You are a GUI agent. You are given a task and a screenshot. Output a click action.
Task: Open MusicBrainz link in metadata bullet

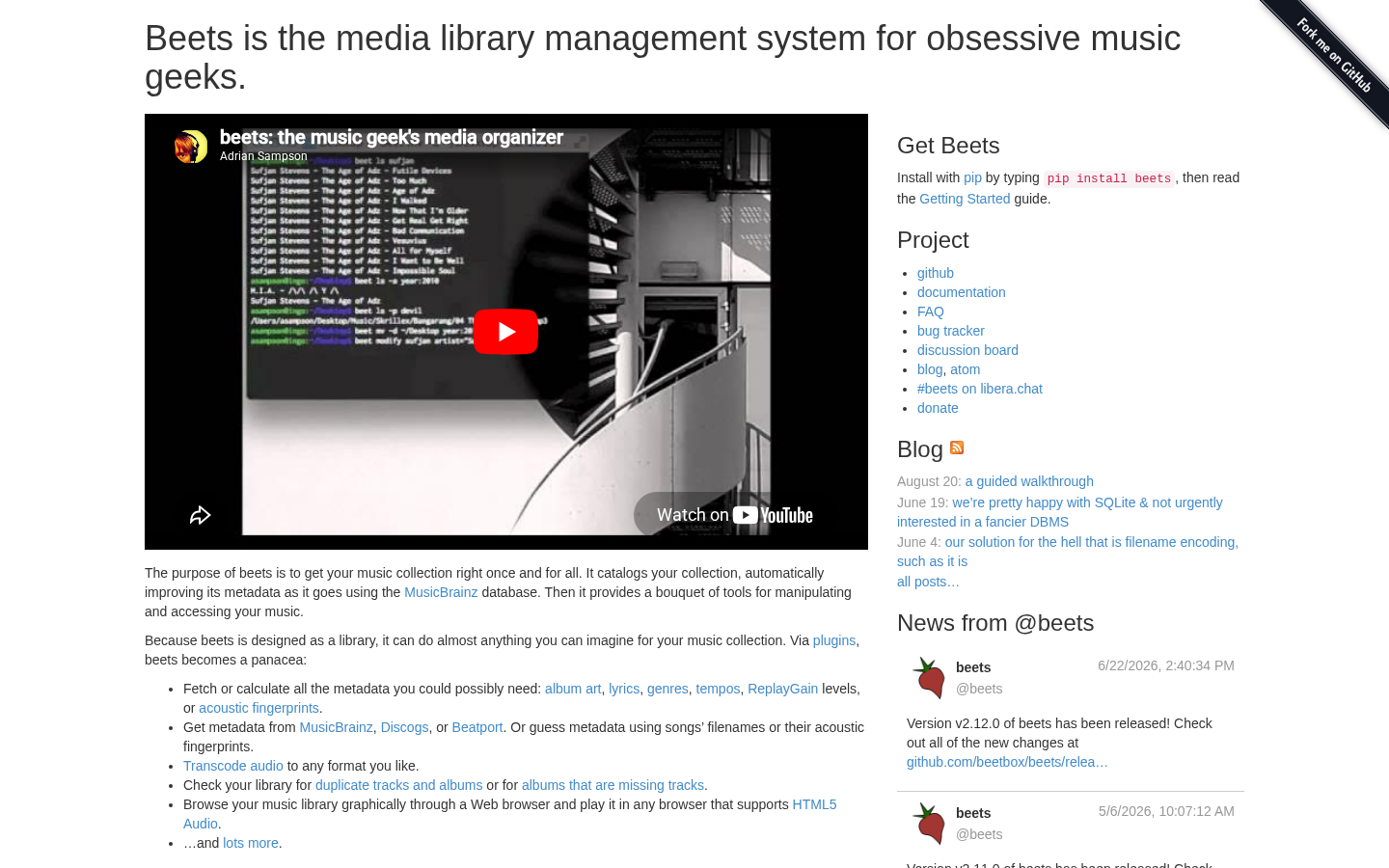336,727
